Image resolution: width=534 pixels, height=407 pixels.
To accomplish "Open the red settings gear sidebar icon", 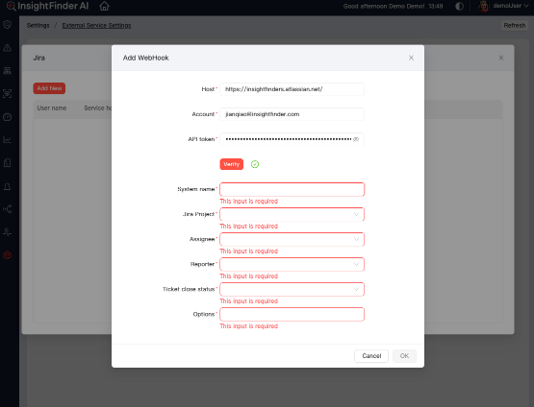I will coord(7,255).
